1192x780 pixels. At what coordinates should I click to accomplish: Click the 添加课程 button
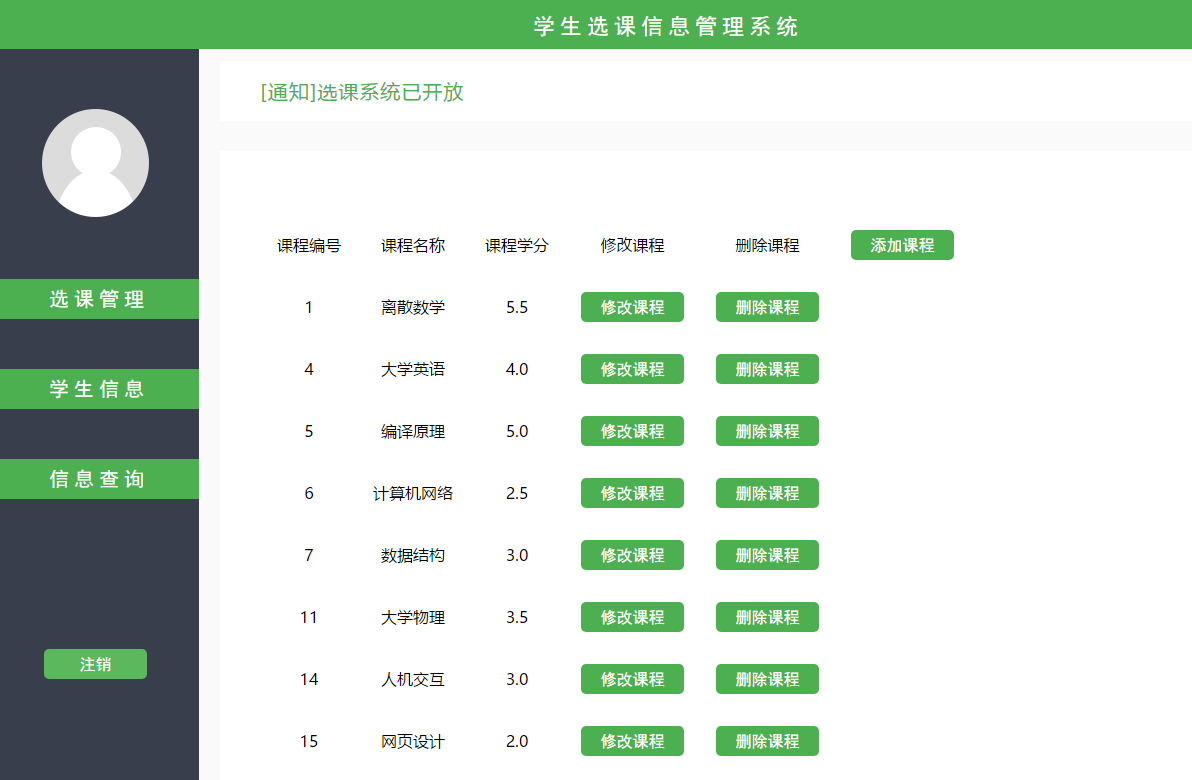[902, 246]
